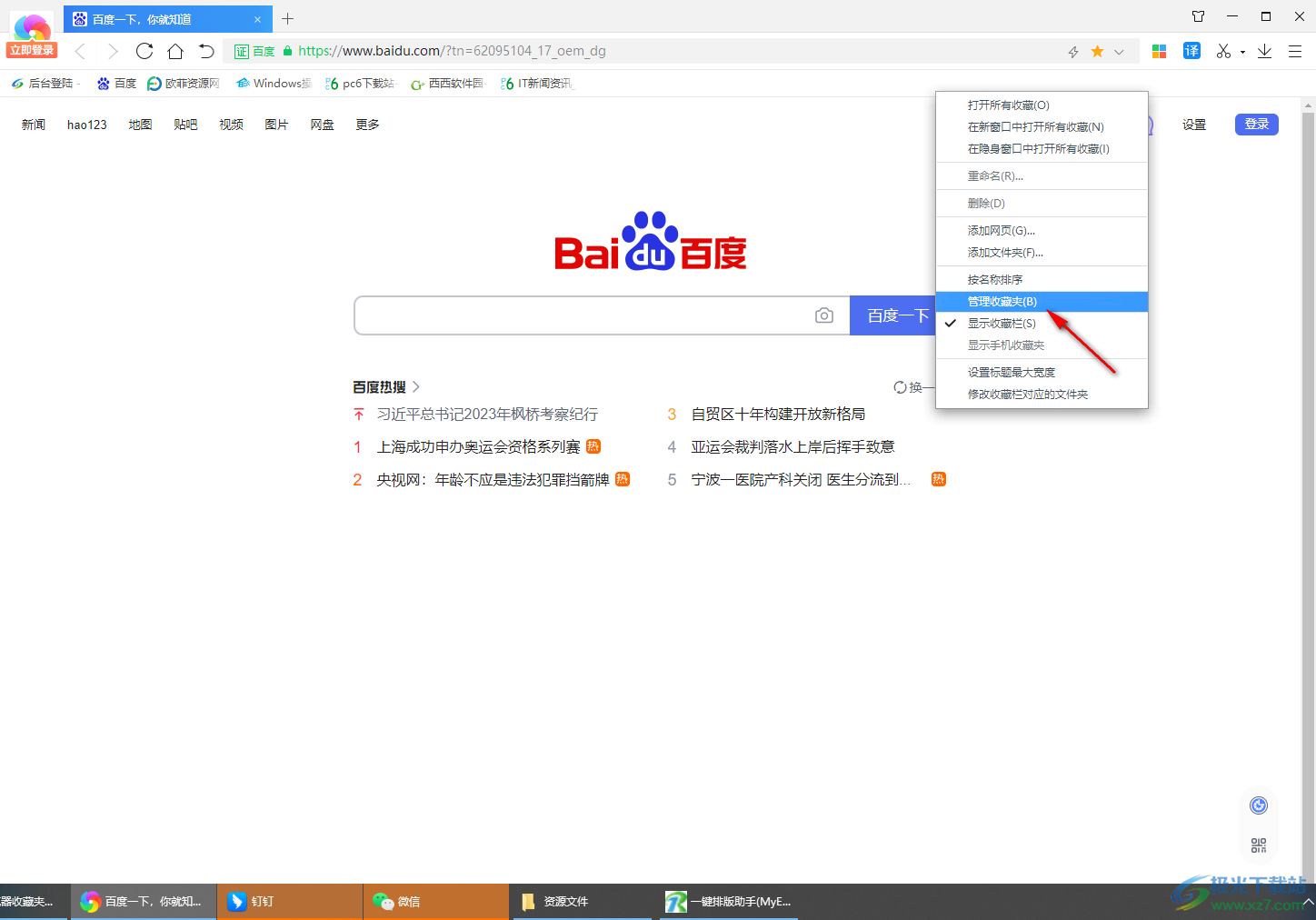
Task: Switch to 钉钉 in taskbar
Action: pyautogui.click(x=290, y=902)
